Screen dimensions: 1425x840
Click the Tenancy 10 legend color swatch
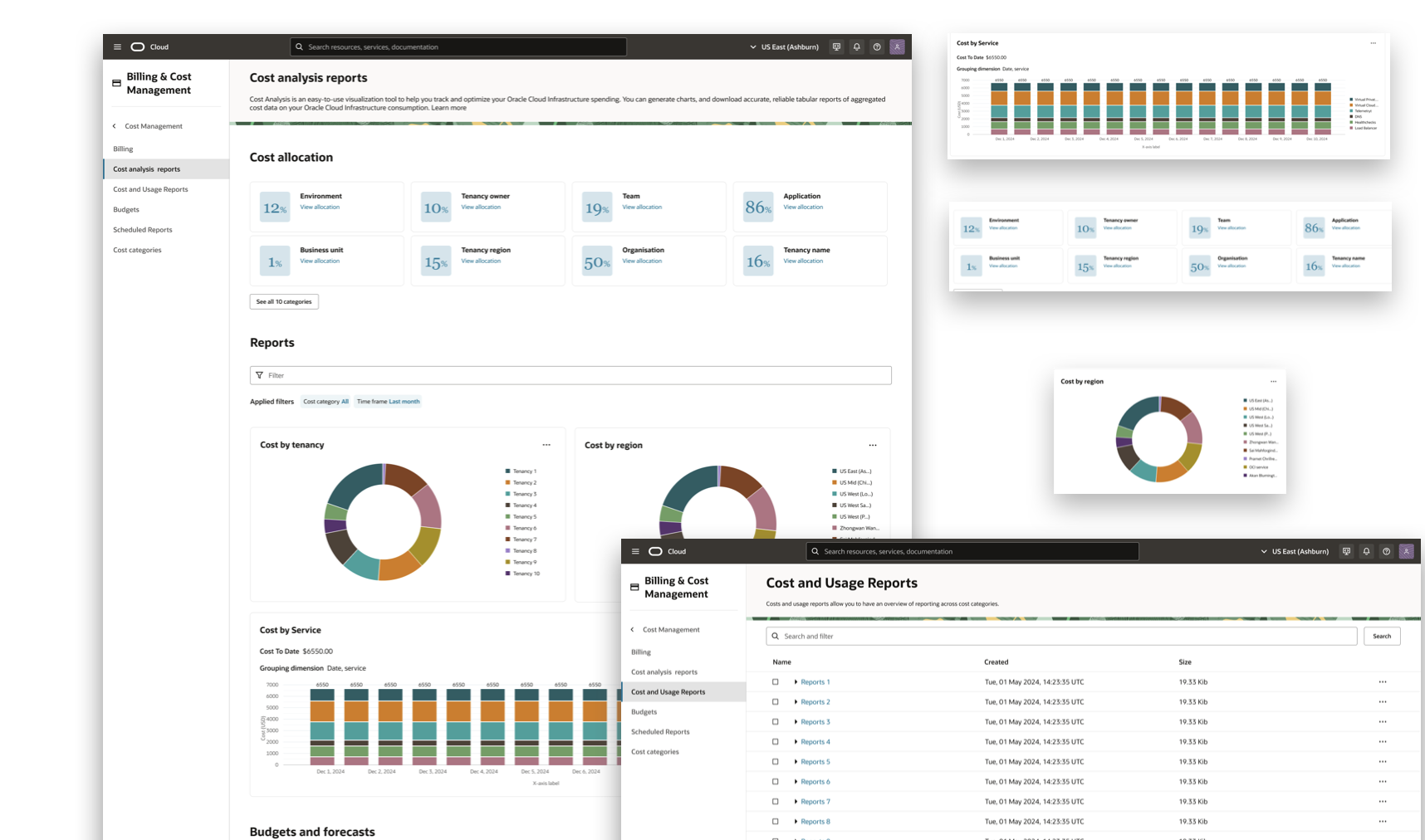click(x=507, y=573)
